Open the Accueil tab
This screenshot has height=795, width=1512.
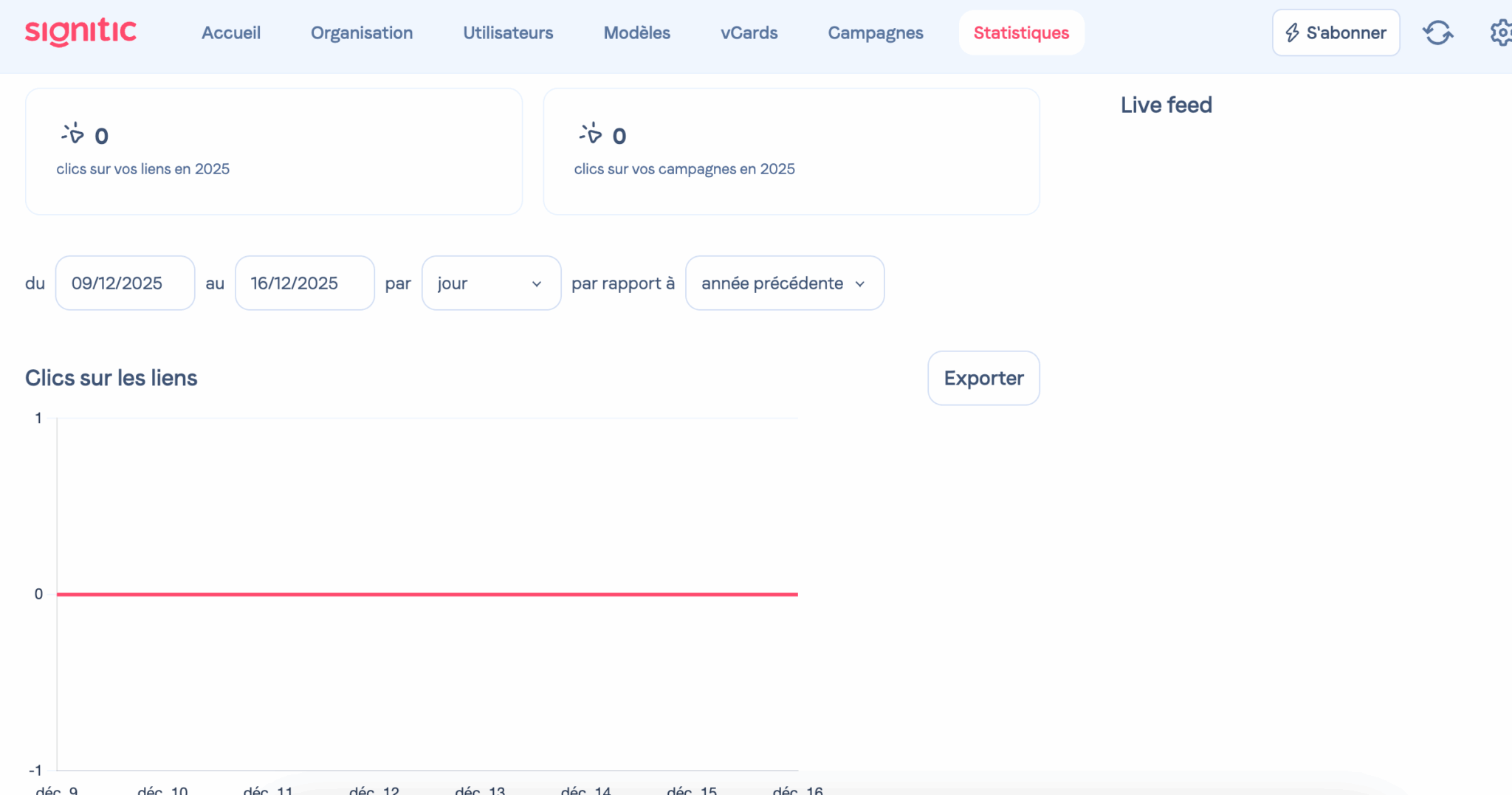[231, 32]
